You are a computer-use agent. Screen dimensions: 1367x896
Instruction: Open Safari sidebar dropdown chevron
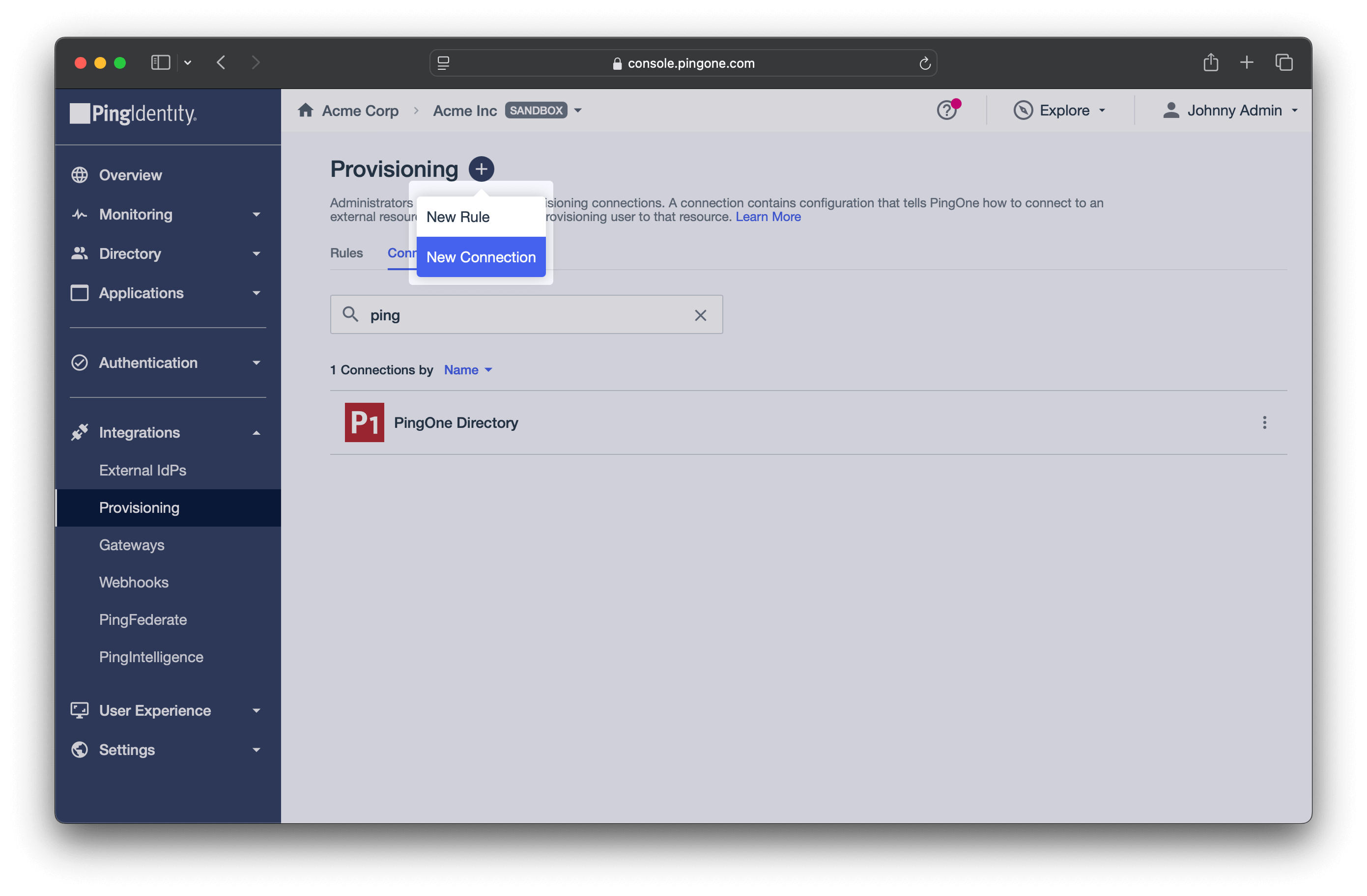coord(187,62)
